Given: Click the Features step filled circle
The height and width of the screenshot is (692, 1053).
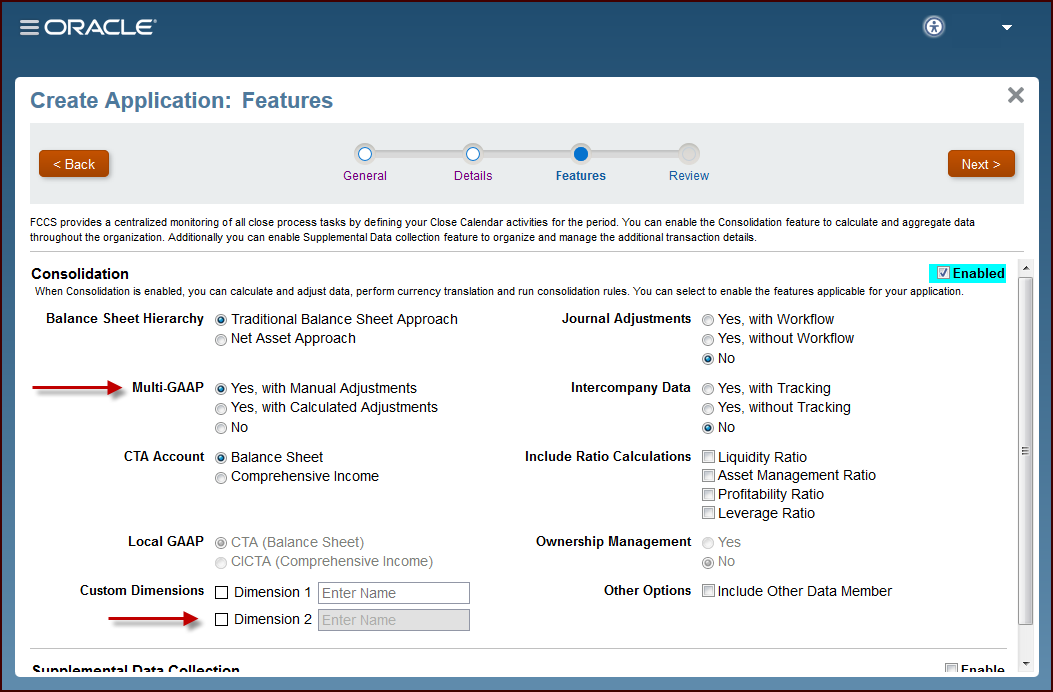Looking at the screenshot, I should (581, 154).
